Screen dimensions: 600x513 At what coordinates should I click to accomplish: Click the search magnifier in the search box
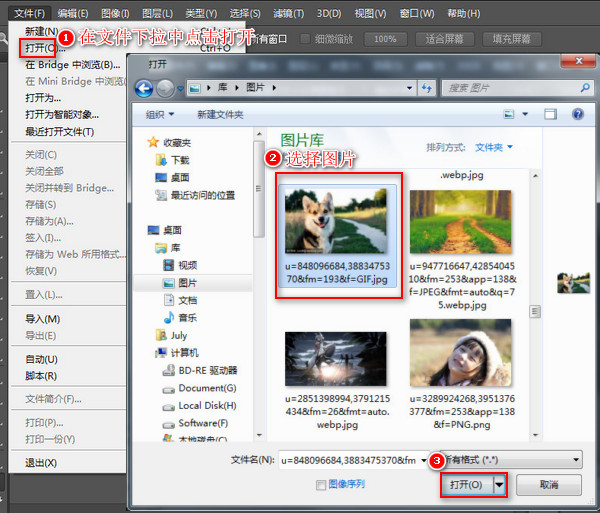coord(585,88)
